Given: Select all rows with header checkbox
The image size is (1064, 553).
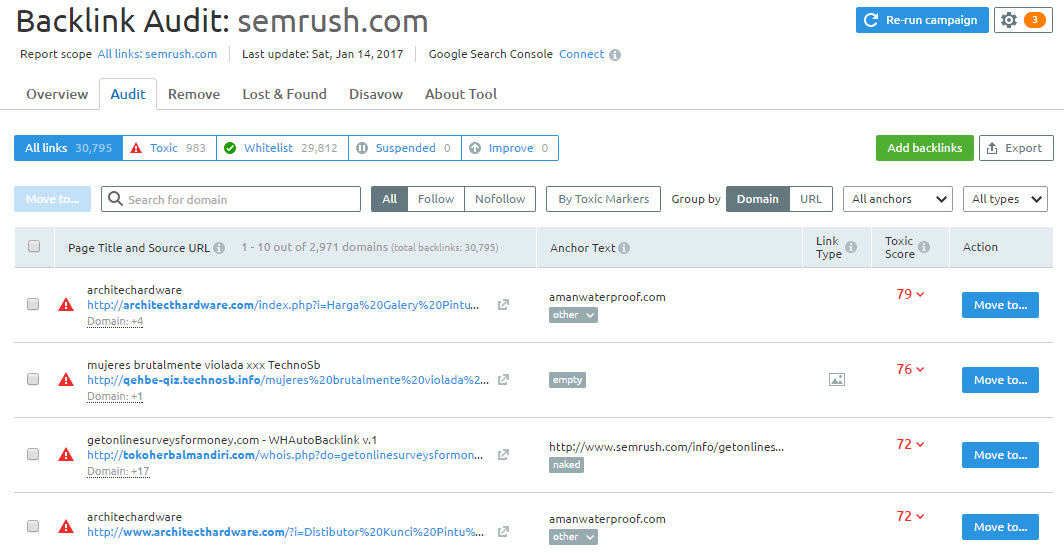Looking at the screenshot, I should click(x=34, y=246).
